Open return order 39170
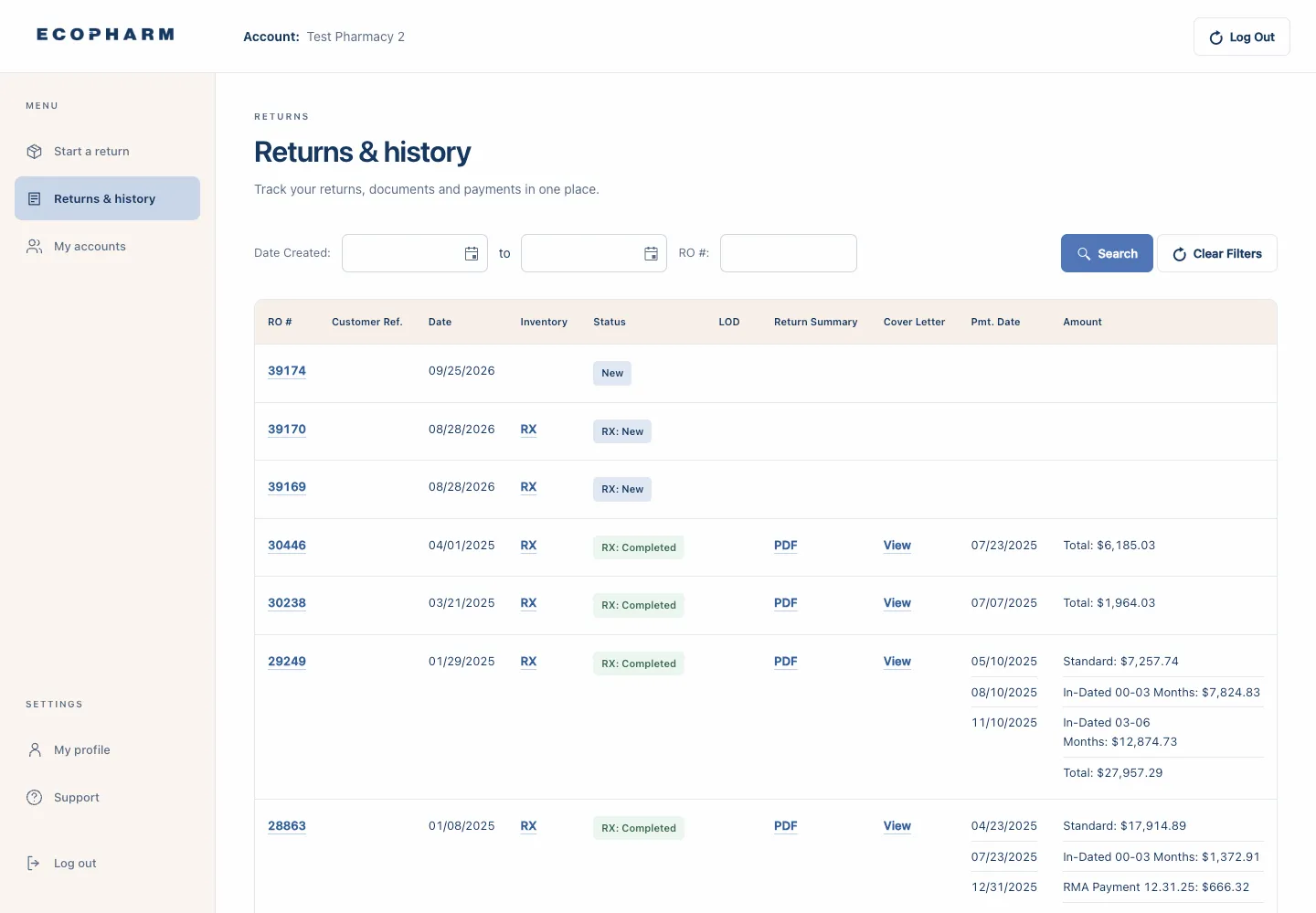The image size is (1316, 913). point(287,430)
